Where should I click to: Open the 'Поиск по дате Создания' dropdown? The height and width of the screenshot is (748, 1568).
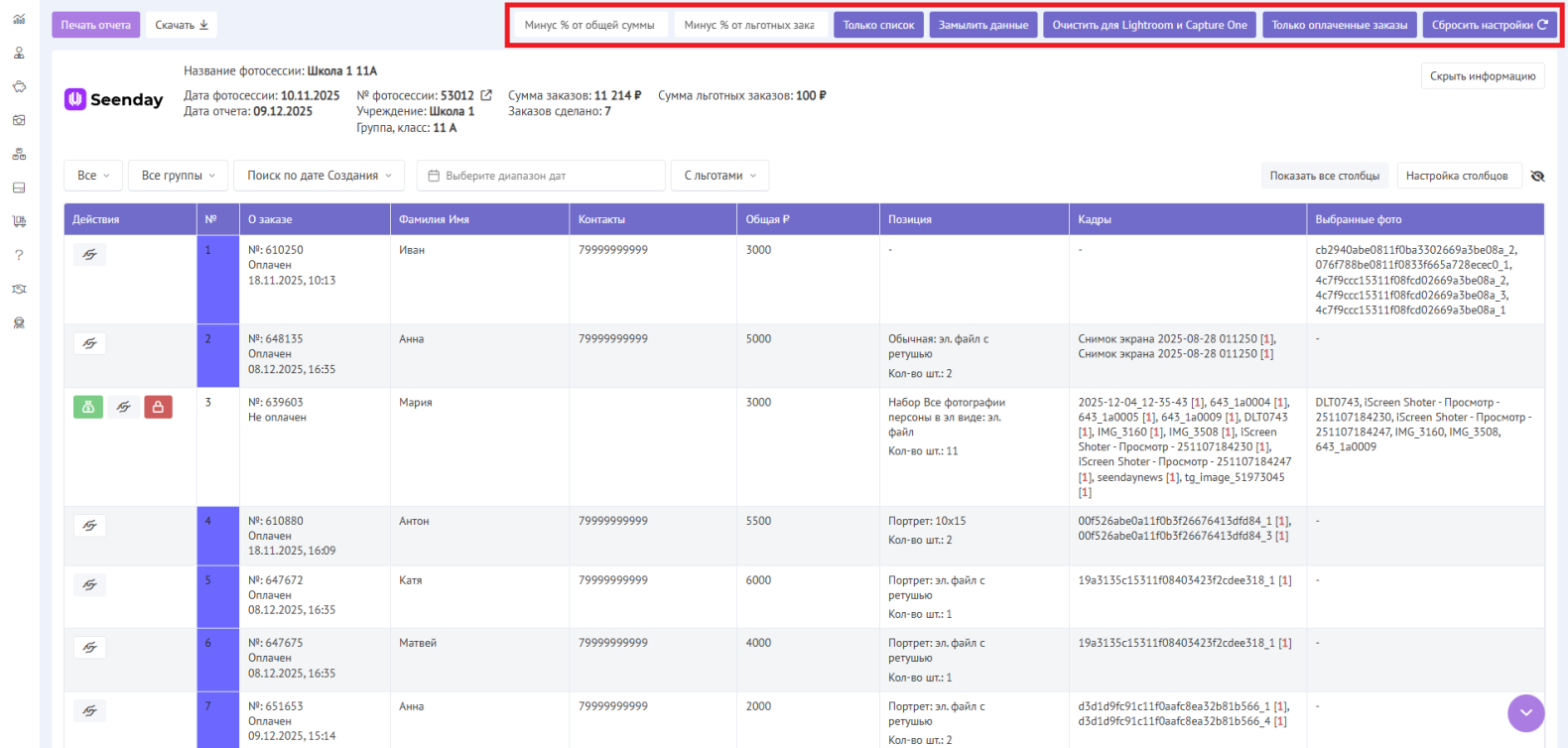point(319,176)
